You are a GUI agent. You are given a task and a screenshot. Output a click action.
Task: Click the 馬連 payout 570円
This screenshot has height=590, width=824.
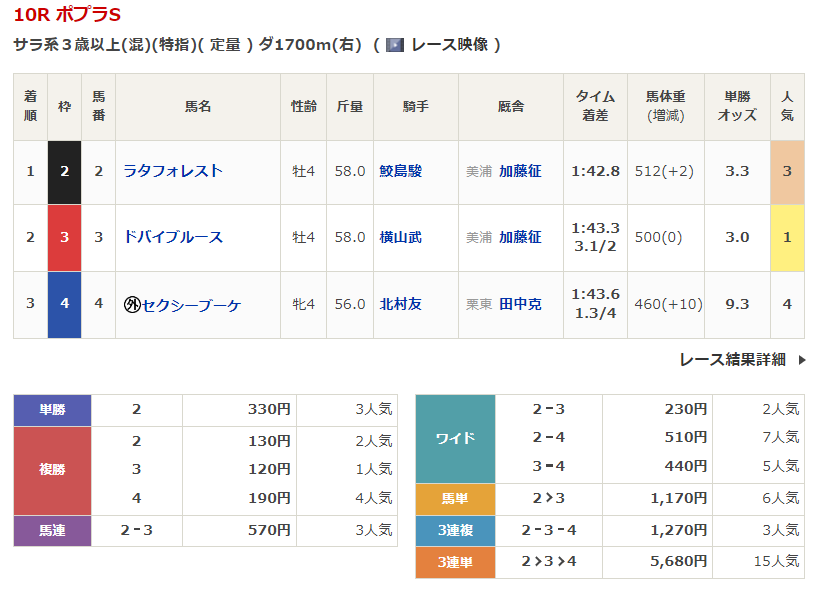(269, 530)
